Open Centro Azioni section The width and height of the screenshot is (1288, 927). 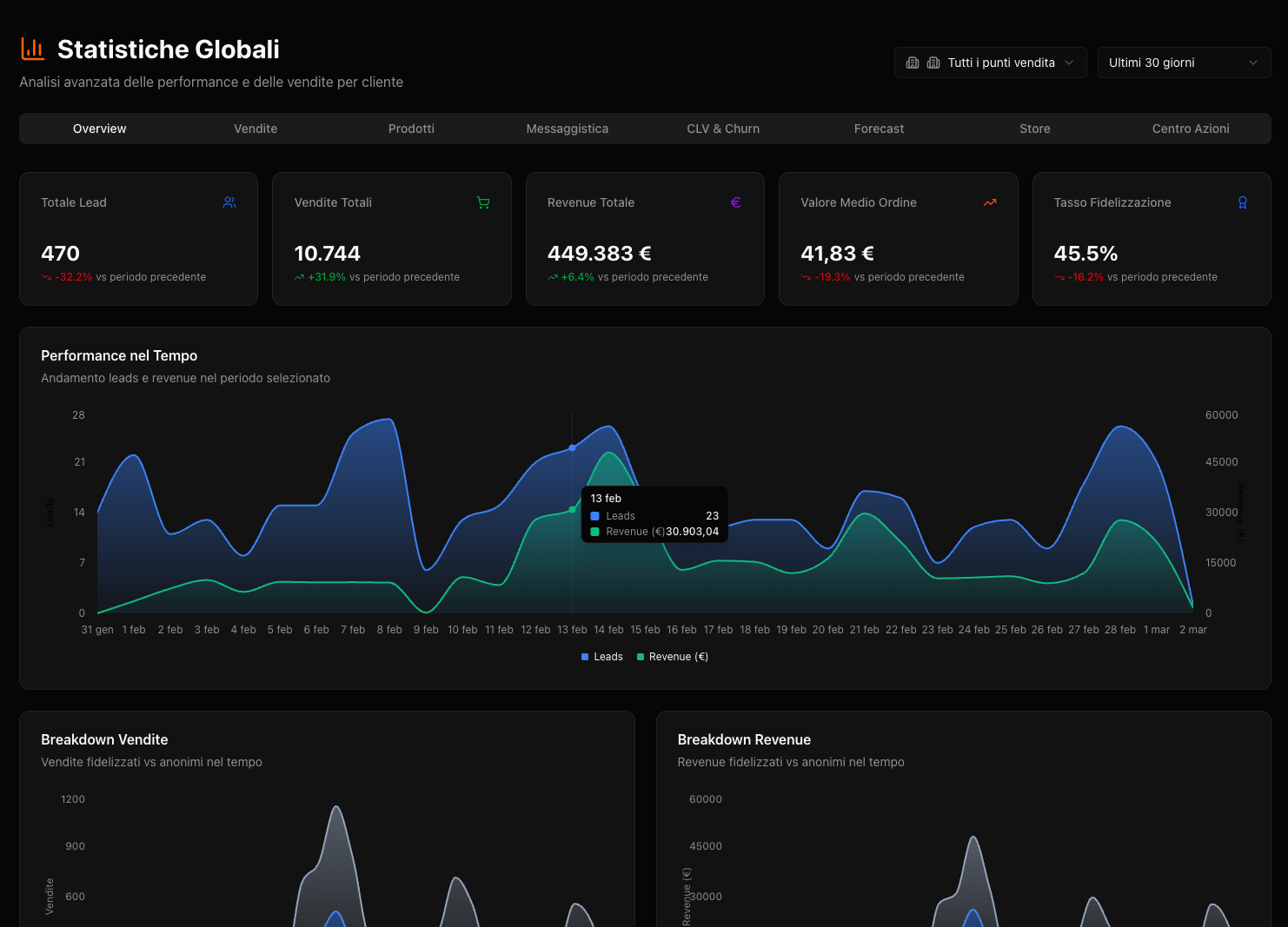[1191, 128]
